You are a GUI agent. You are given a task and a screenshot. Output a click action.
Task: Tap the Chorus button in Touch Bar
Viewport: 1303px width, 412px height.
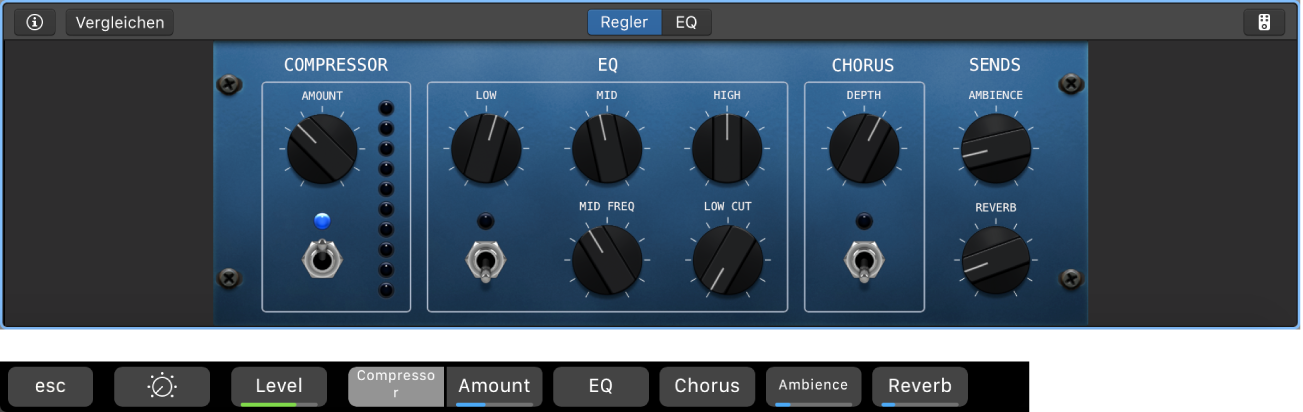pyautogui.click(x=707, y=386)
